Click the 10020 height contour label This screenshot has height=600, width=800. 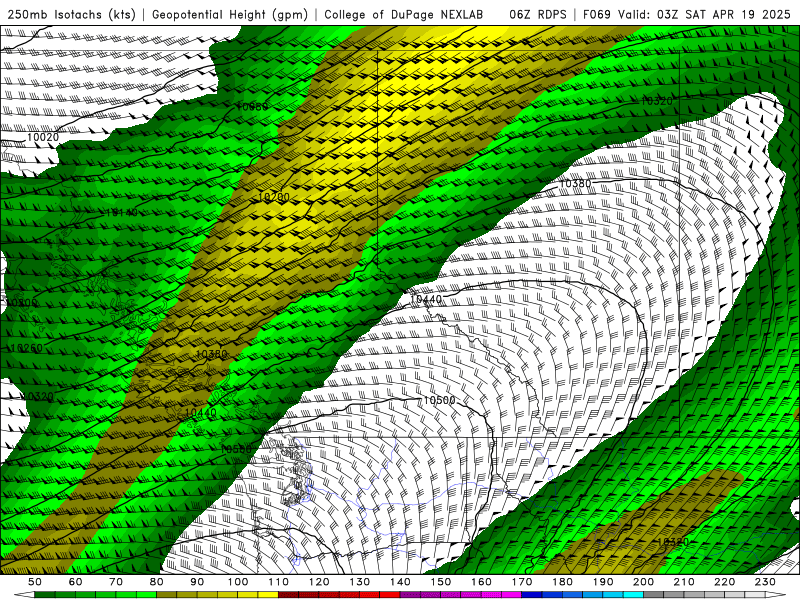click(42, 137)
